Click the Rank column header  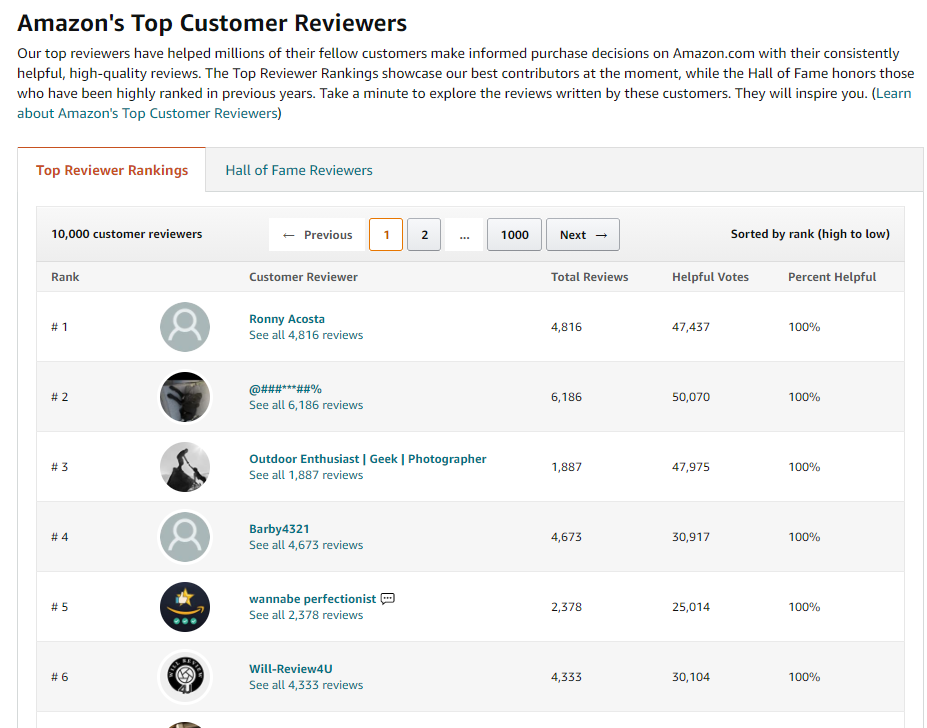click(x=65, y=277)
